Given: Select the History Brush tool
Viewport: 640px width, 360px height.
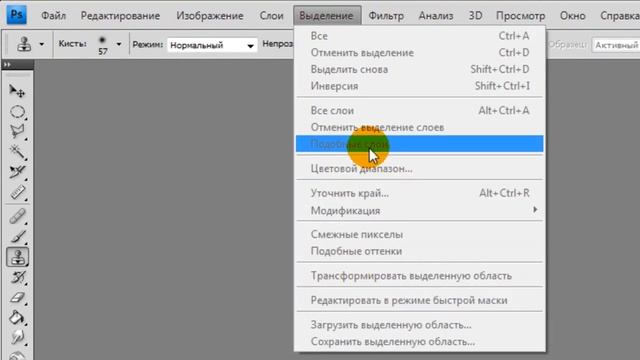Looking at the screenshot, I should coord(17,278).
